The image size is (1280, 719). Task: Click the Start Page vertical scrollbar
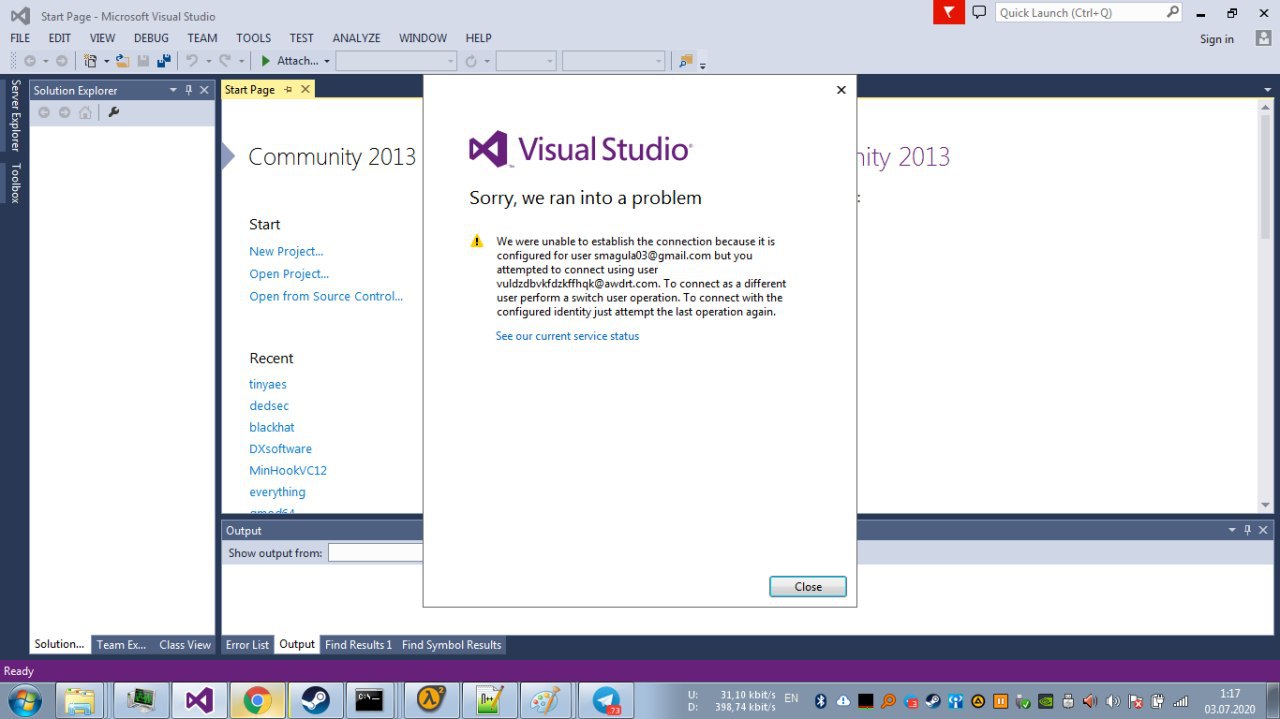click(1267, 306)
